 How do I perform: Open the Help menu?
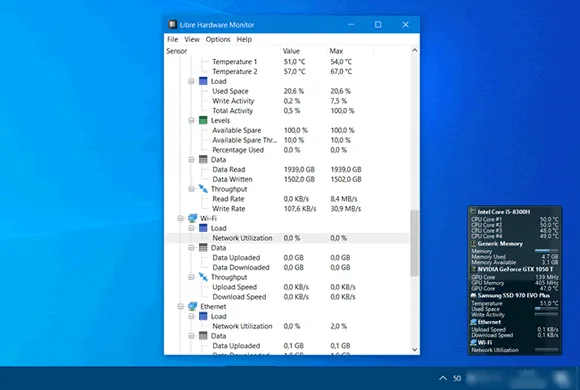244,39
